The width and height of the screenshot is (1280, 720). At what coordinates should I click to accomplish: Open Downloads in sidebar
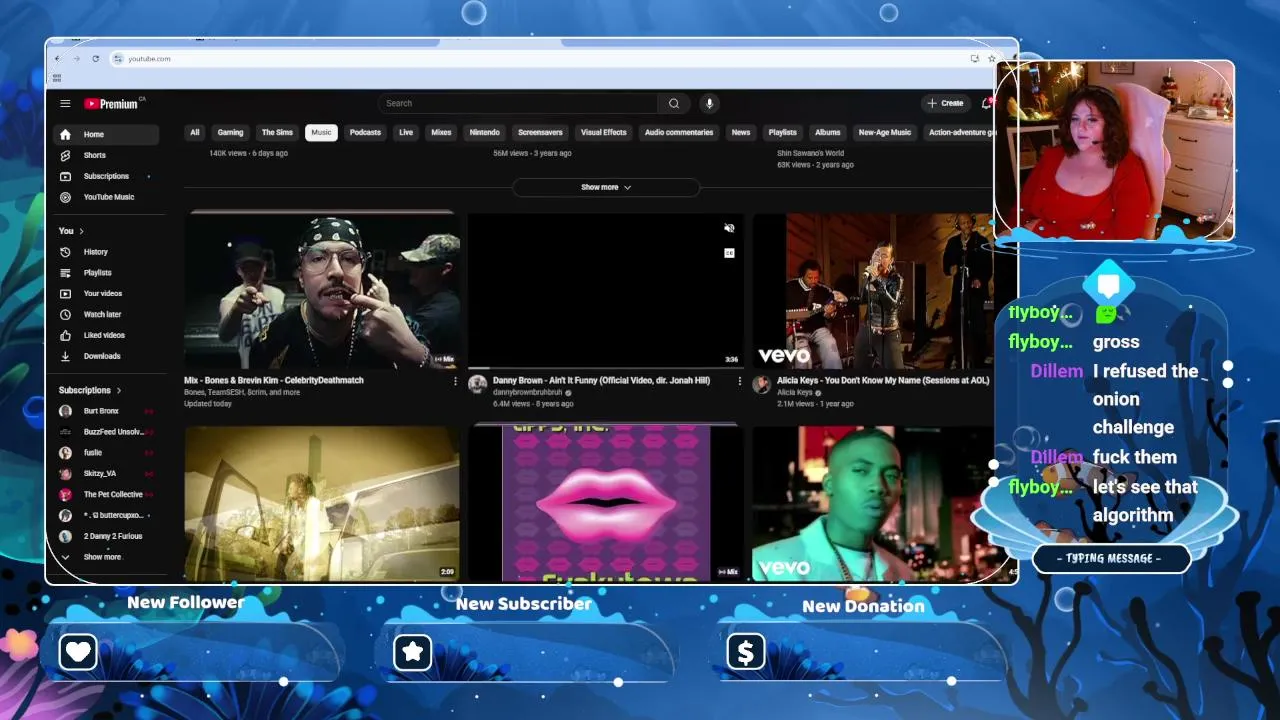(x=107, y=356)
